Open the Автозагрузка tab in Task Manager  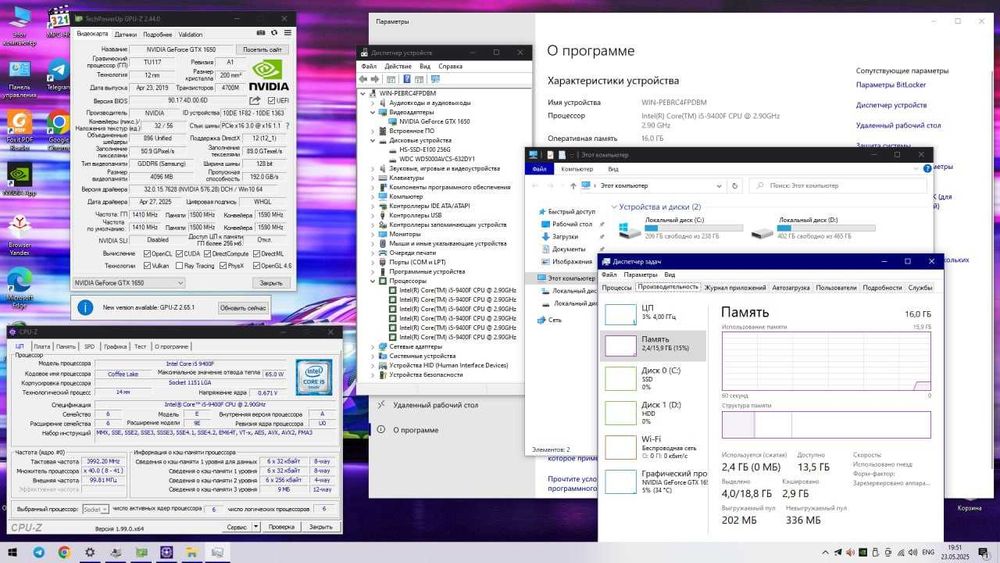pyautogui.click(x=791, y=288)
